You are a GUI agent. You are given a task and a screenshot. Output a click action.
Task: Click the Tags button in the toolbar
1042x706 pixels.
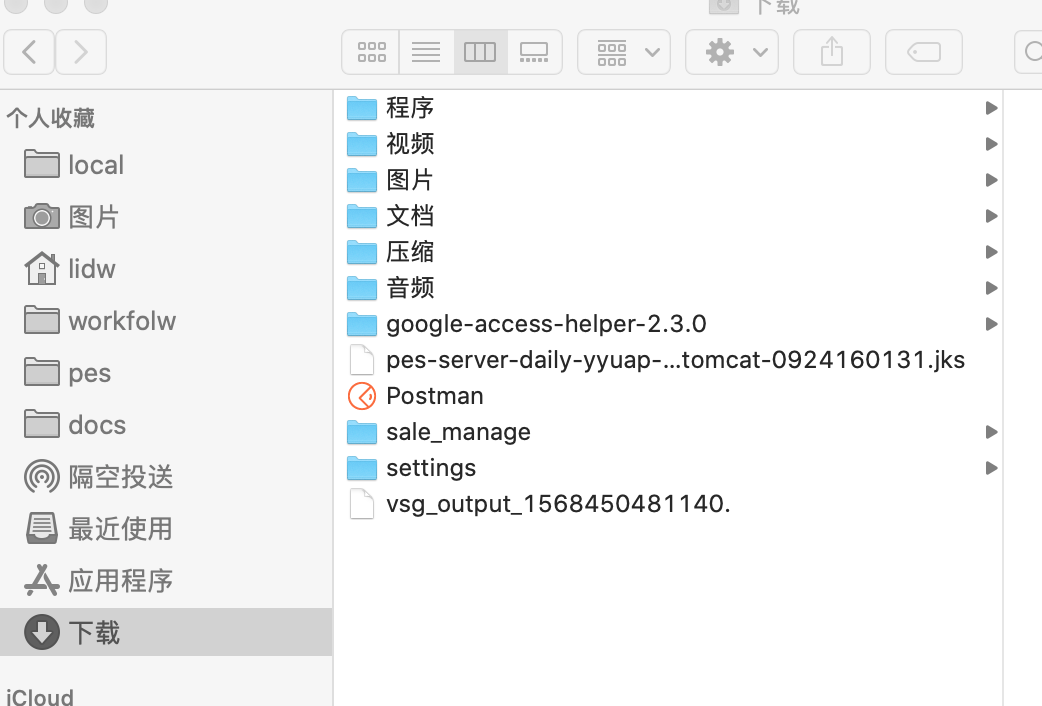(923, 52)
